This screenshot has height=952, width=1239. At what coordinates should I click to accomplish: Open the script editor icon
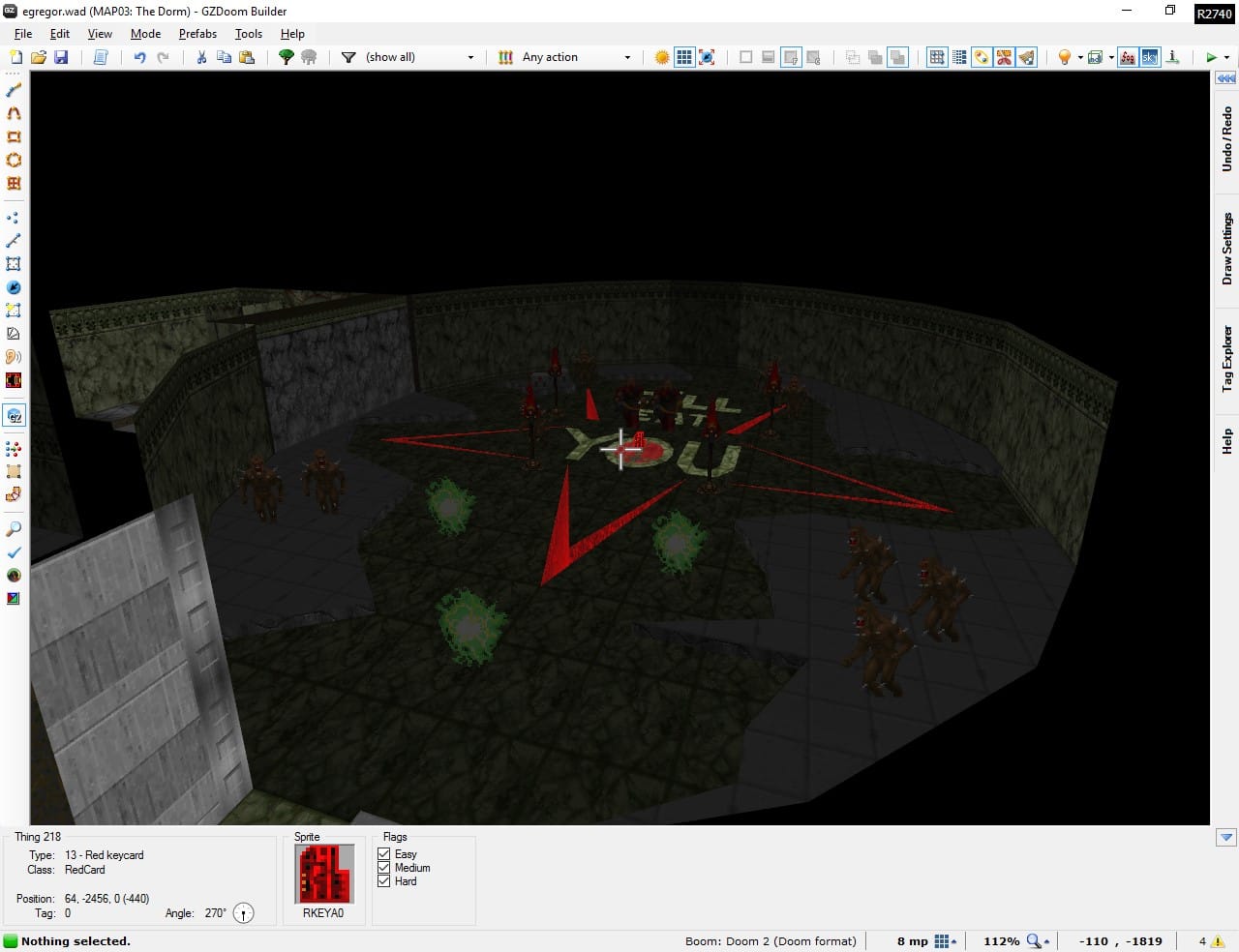tap(100, 57)
